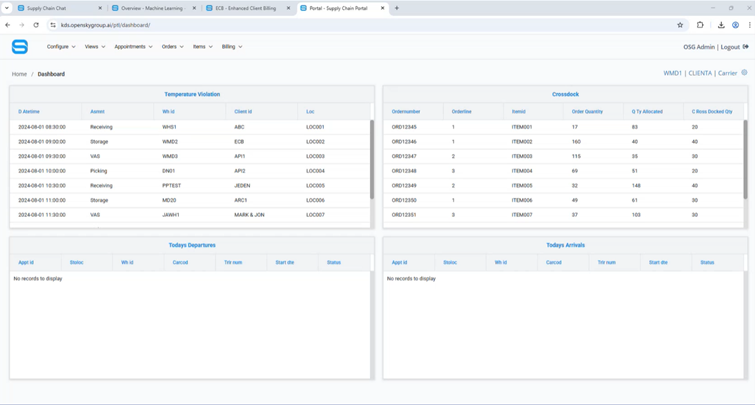
Task: Open the Appointments dropdown menu
Action: point(133,47)
